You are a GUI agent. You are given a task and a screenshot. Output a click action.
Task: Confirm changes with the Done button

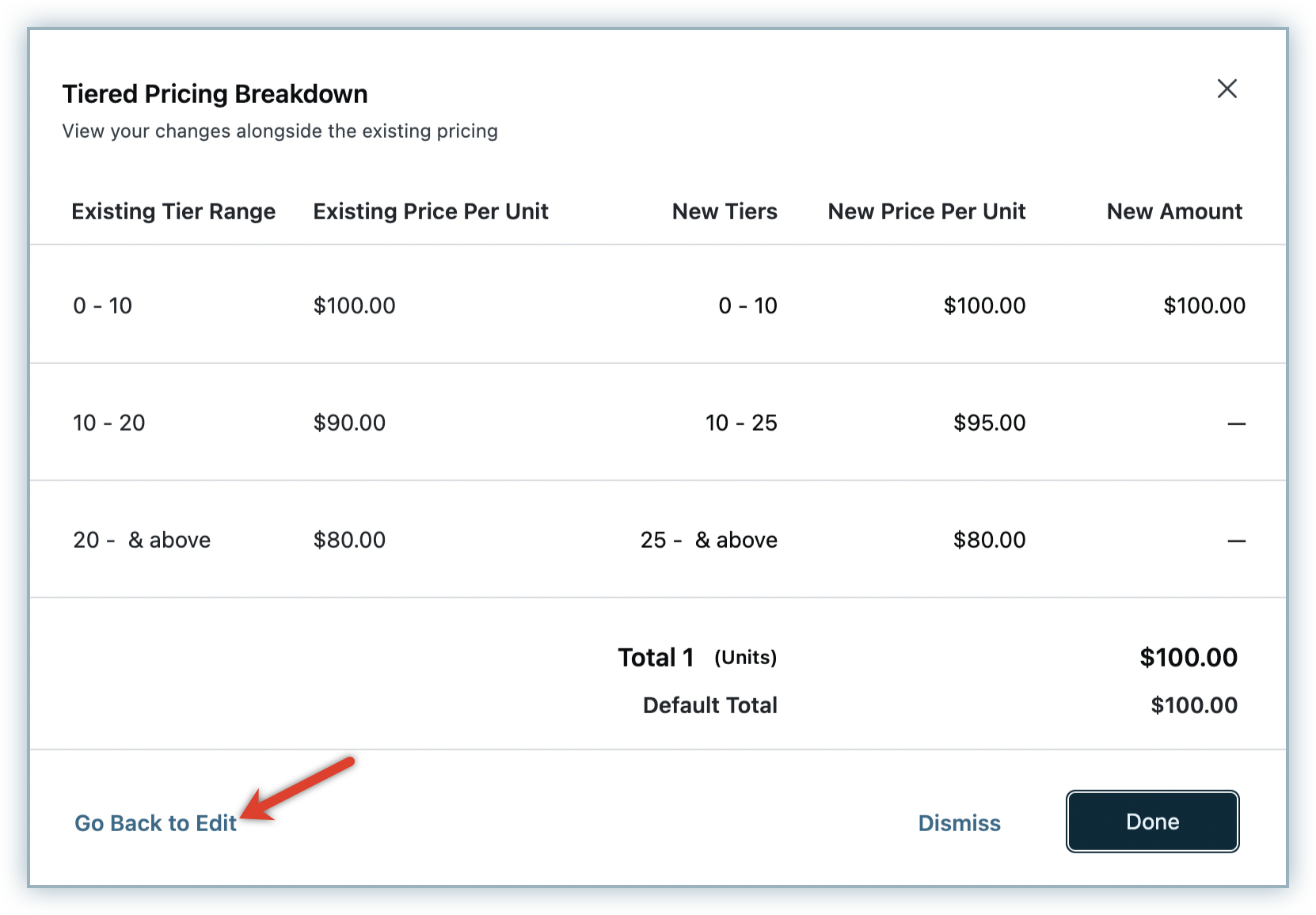[x=1152, y=822]
